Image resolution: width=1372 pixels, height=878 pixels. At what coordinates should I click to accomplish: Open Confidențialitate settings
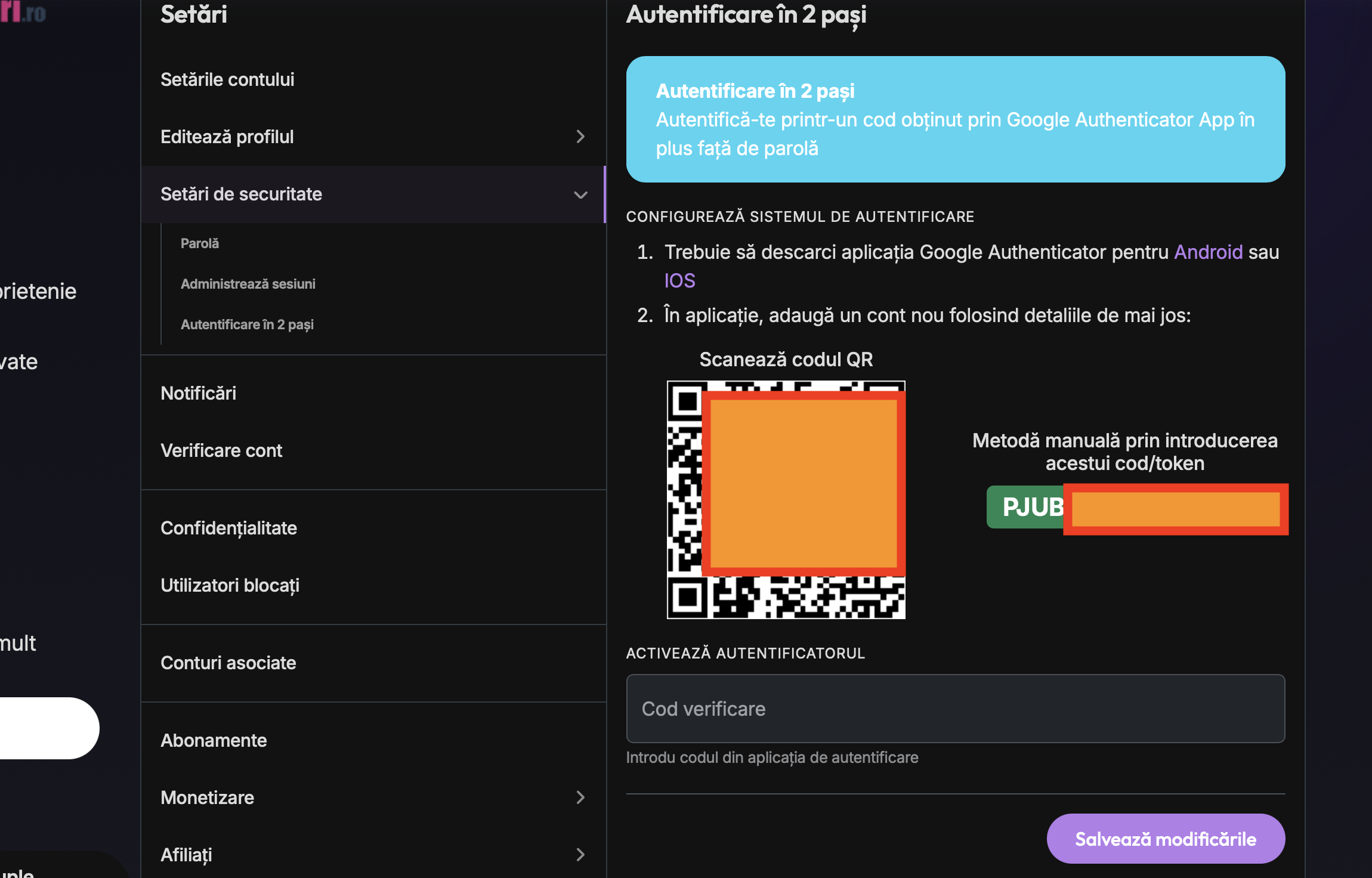(228, 528)
